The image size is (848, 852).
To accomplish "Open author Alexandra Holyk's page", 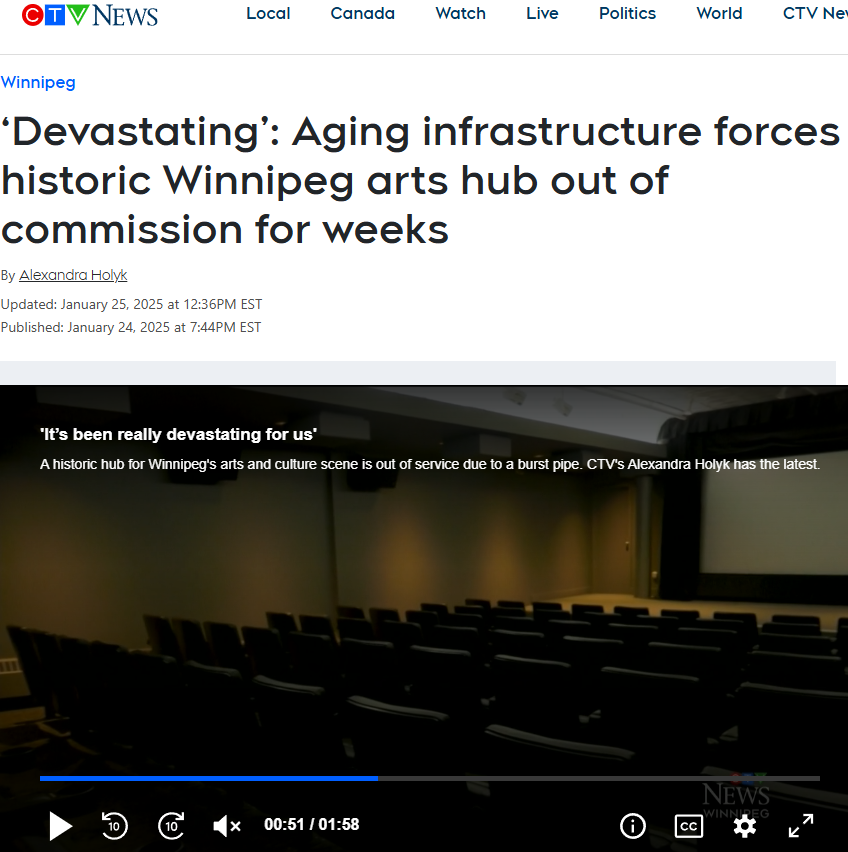I will [73, 275].
